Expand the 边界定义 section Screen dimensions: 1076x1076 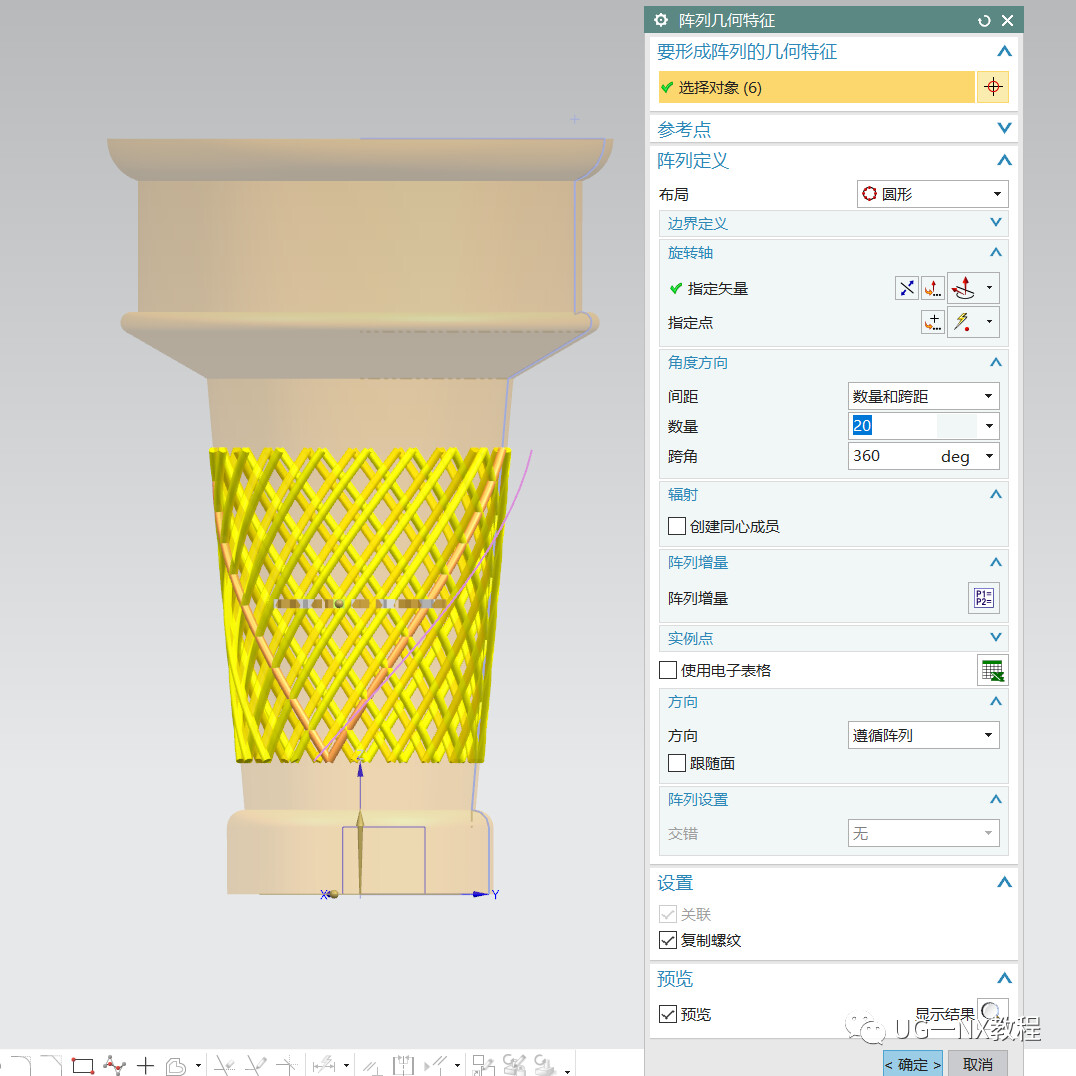click(x=833, y=223)
